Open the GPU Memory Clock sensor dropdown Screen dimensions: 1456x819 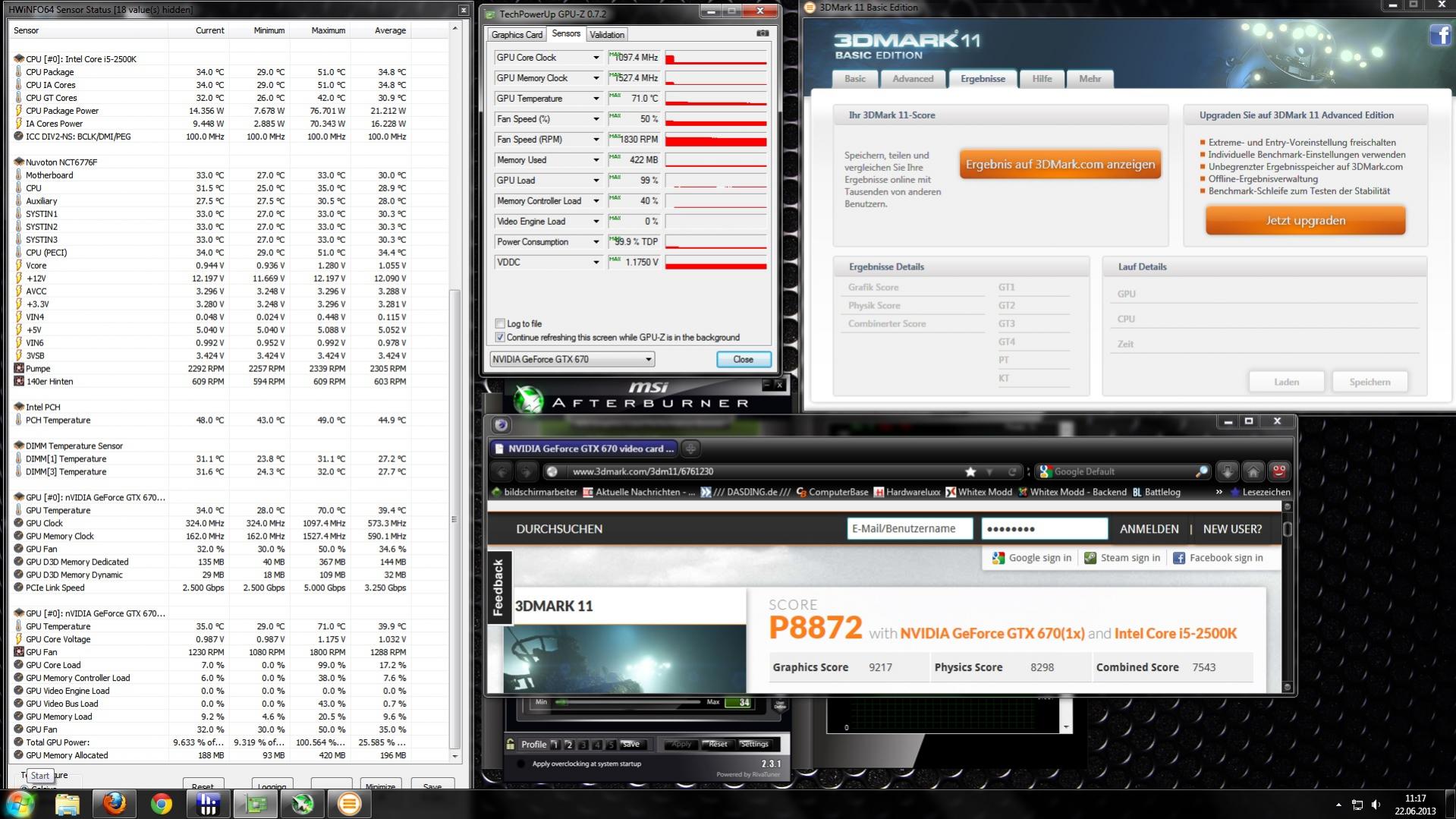pos(596,78)
